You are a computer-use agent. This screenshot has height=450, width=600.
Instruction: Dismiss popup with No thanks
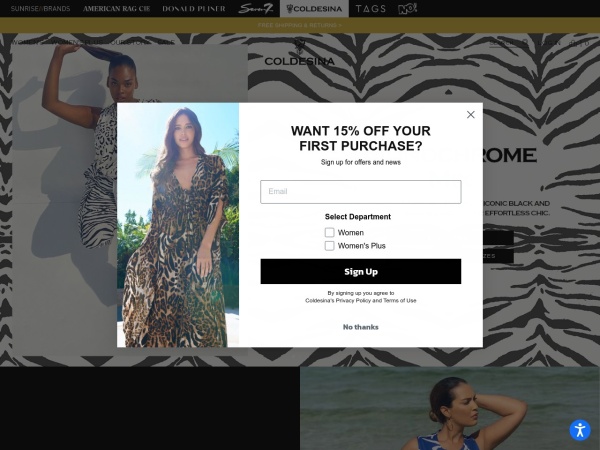(360, 327)
